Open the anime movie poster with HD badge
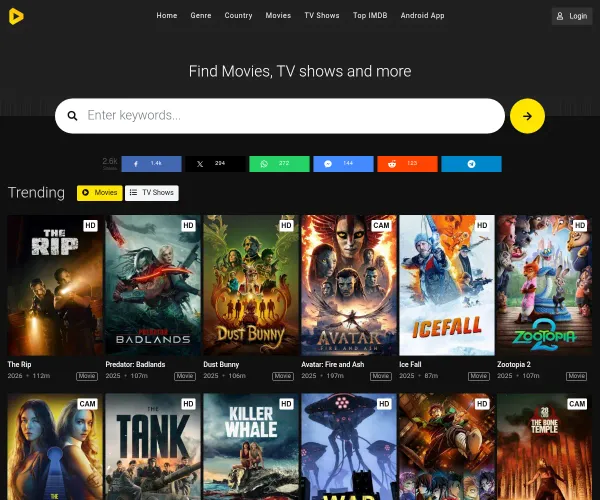Image resolution: width=600 pixels, height=500 pixels. coord(447,446)
